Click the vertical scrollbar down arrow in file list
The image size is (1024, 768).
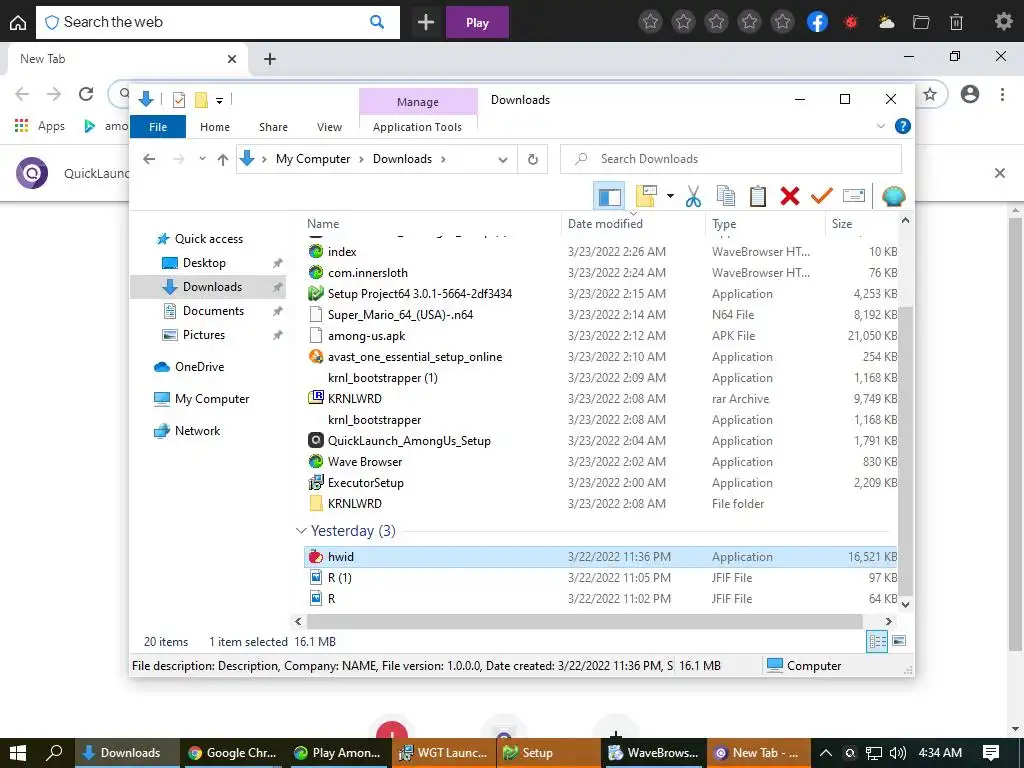[905, 604]
